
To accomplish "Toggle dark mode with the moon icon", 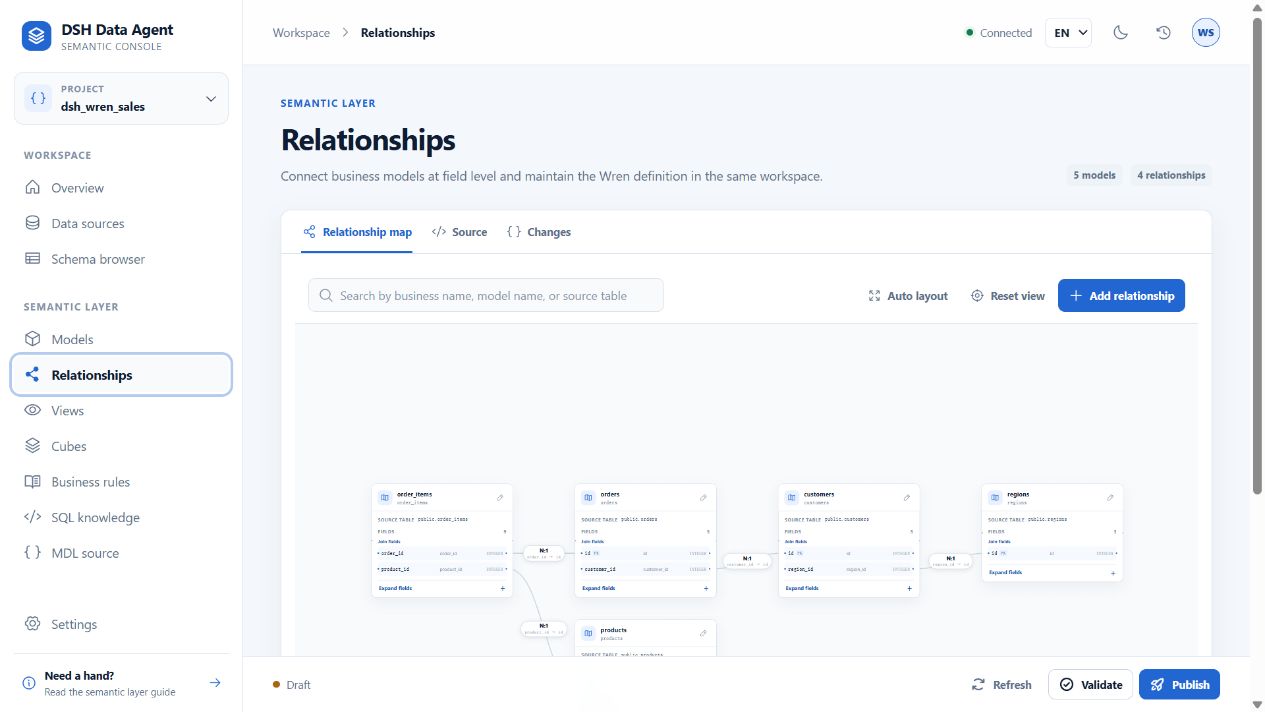I will point(1121,33).
